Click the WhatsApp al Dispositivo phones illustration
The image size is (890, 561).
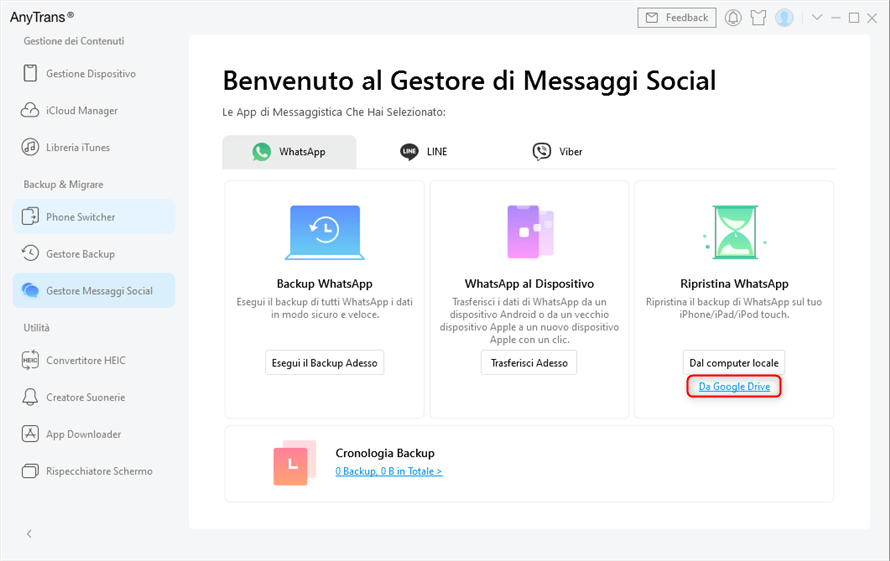click(x=530, y=232)
